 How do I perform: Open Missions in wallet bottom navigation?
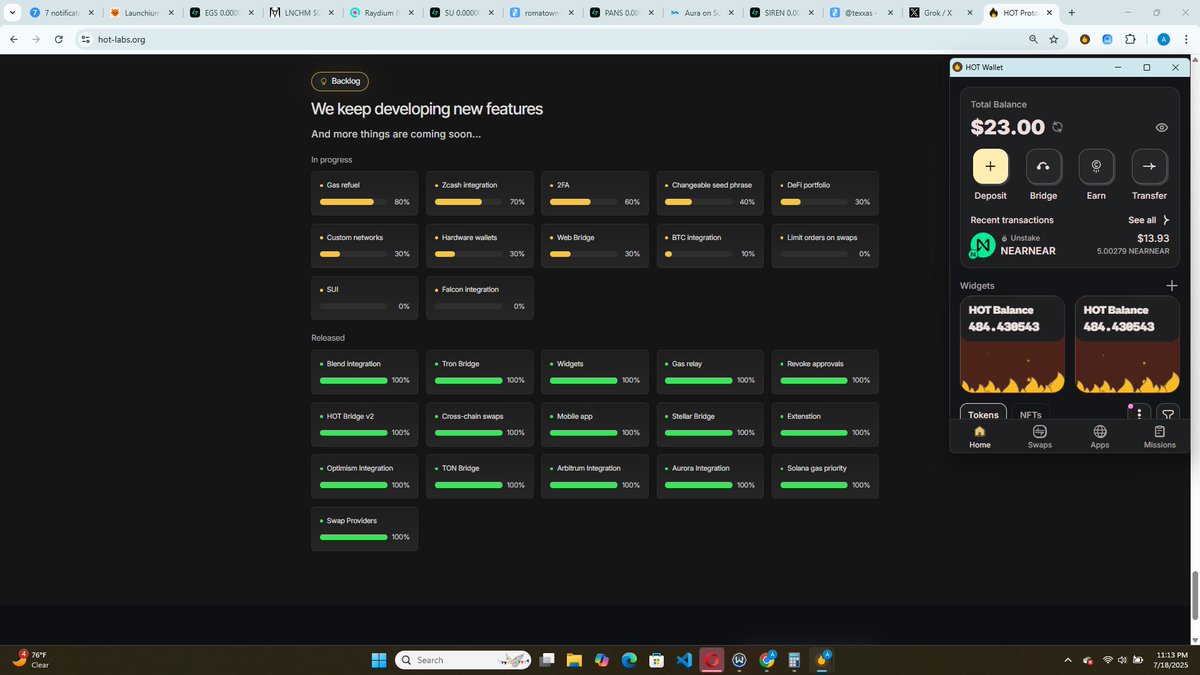tap(1160, 437)
